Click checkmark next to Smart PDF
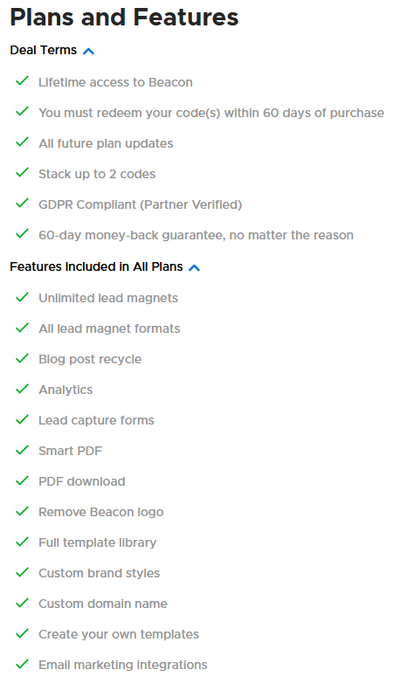 tap(22, 450)
